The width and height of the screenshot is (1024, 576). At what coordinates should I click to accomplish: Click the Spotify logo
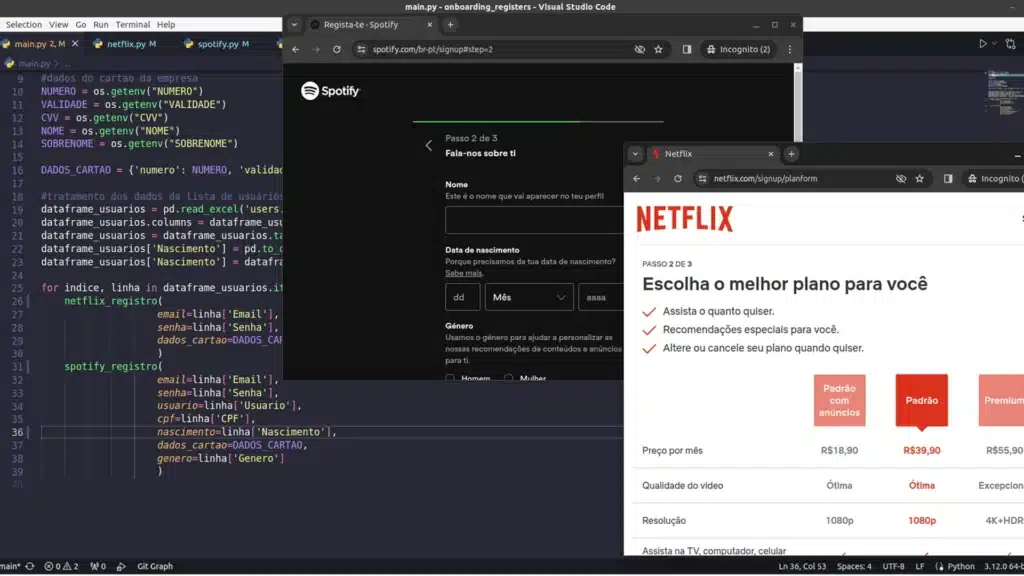(x=330, y=91)
